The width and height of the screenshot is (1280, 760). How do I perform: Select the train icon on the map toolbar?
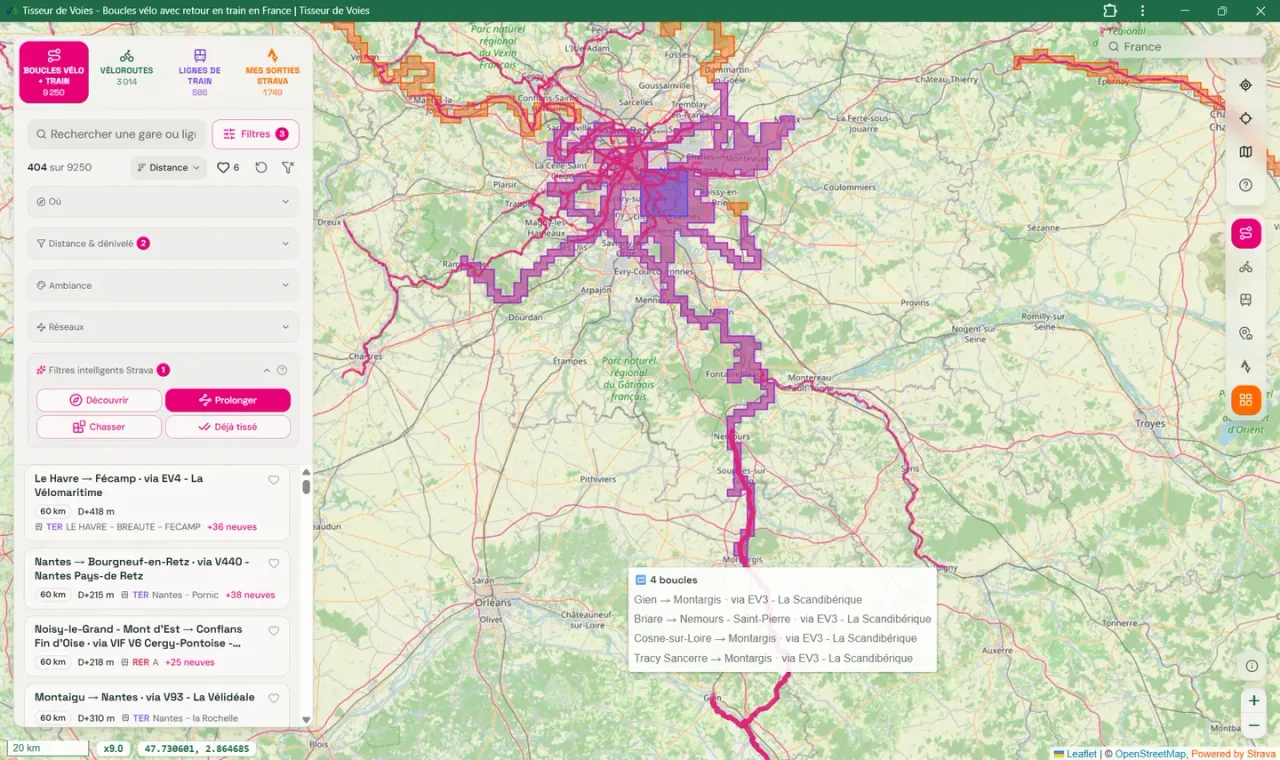[1246, 300]
